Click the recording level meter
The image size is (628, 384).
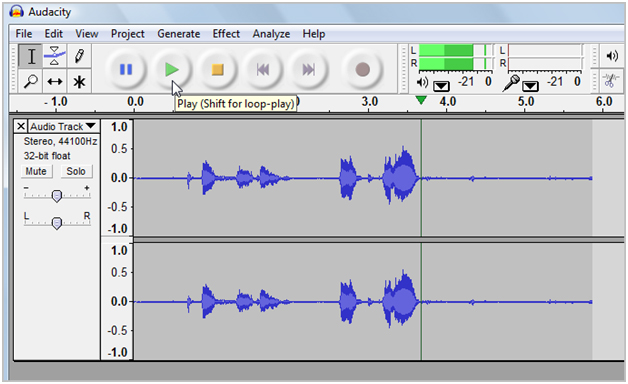[x=545, y=57]
